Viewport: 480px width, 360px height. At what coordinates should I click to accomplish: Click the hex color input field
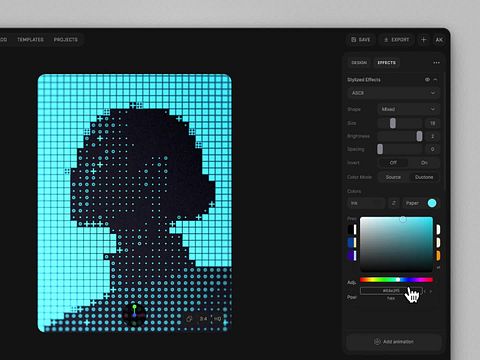[x=391, y=291]
